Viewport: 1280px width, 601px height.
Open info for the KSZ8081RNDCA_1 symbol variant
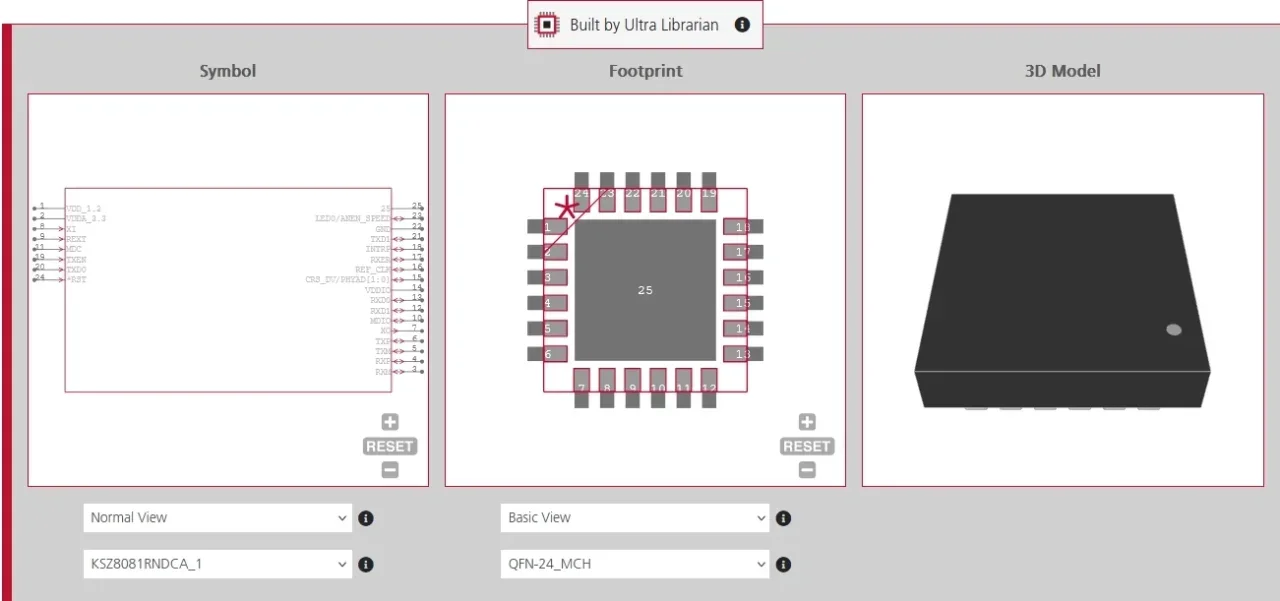click(x=365, y=564)
